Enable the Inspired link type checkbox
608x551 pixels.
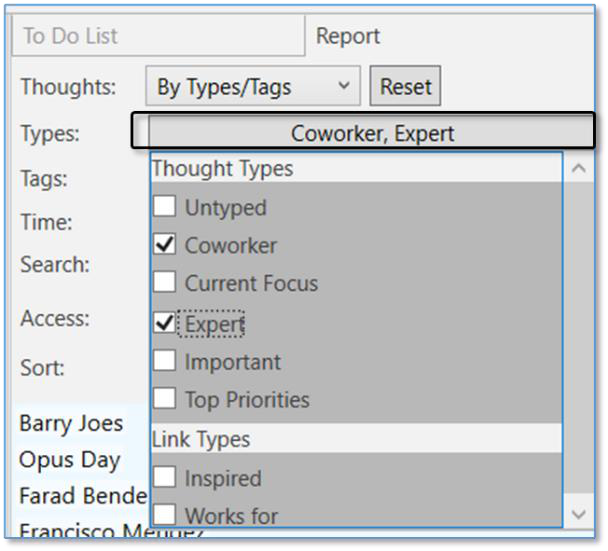tap(165, 479)
